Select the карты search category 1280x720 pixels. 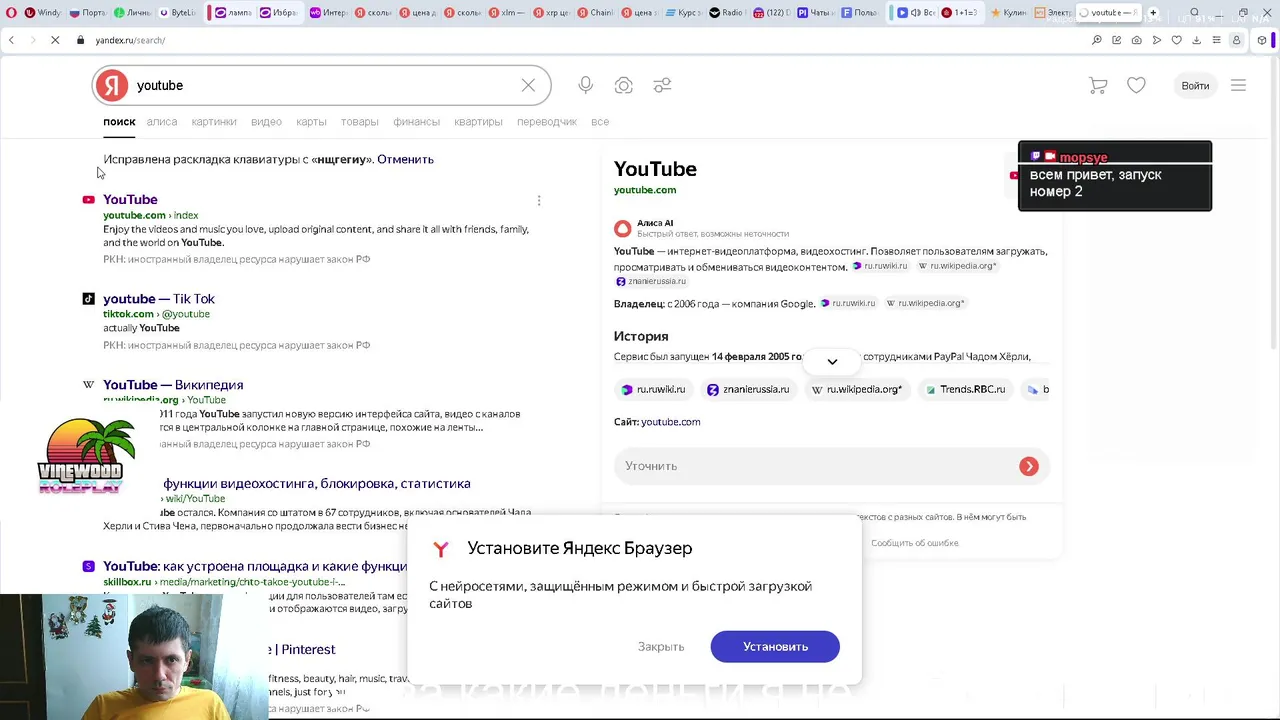311,121
